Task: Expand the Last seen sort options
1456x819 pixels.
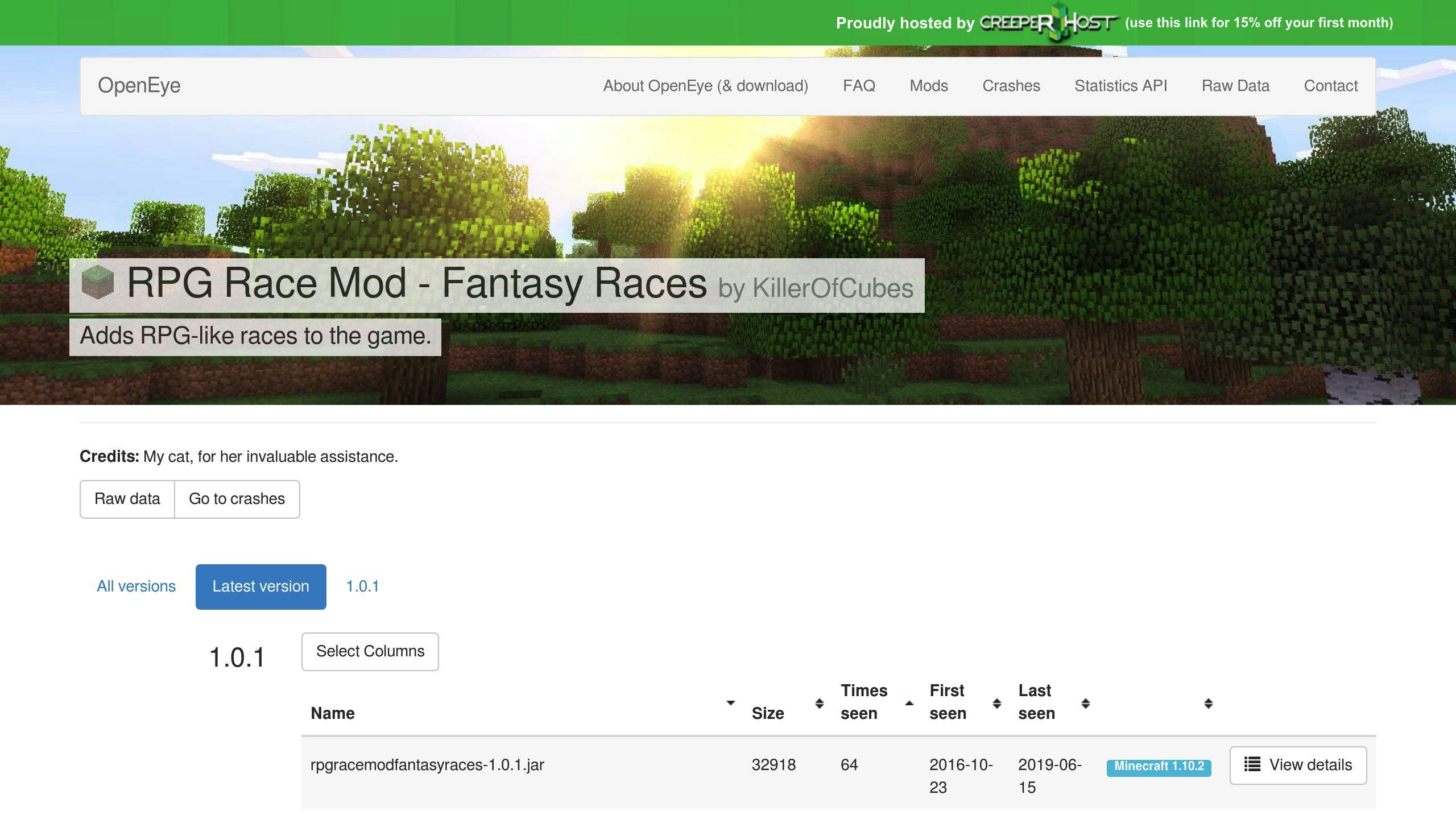Action: (1086, 702)
